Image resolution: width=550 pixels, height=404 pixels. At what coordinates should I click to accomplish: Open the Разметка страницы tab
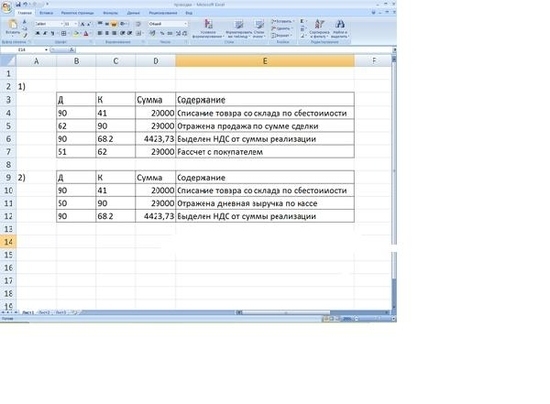[x=77, y=13]
